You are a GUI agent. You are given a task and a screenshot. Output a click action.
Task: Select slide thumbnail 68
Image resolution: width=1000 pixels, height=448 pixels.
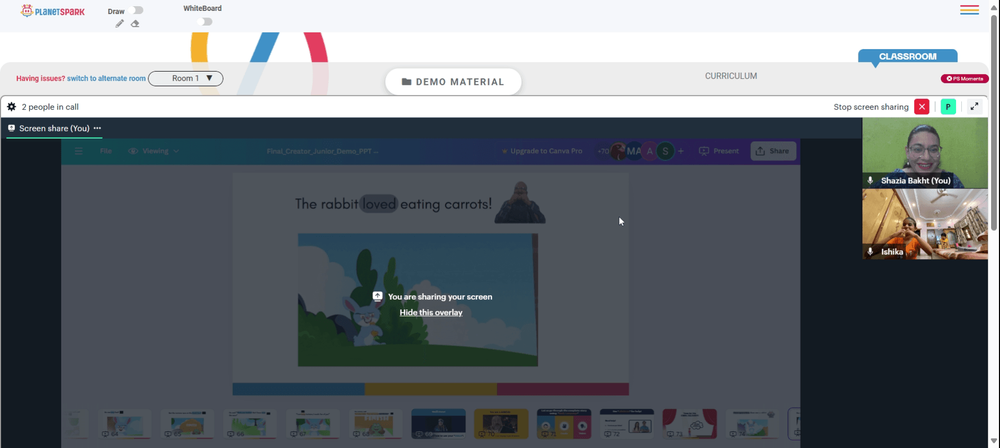(376, 424)
